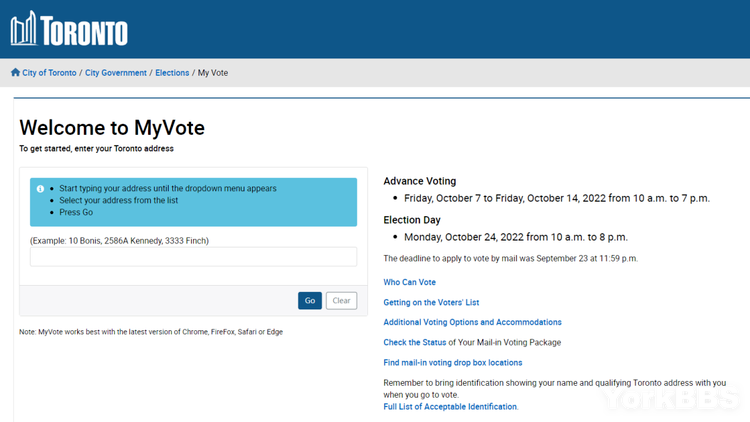
Task: View Additional Voting Options and Accommodations
Action: coord(472,323)
